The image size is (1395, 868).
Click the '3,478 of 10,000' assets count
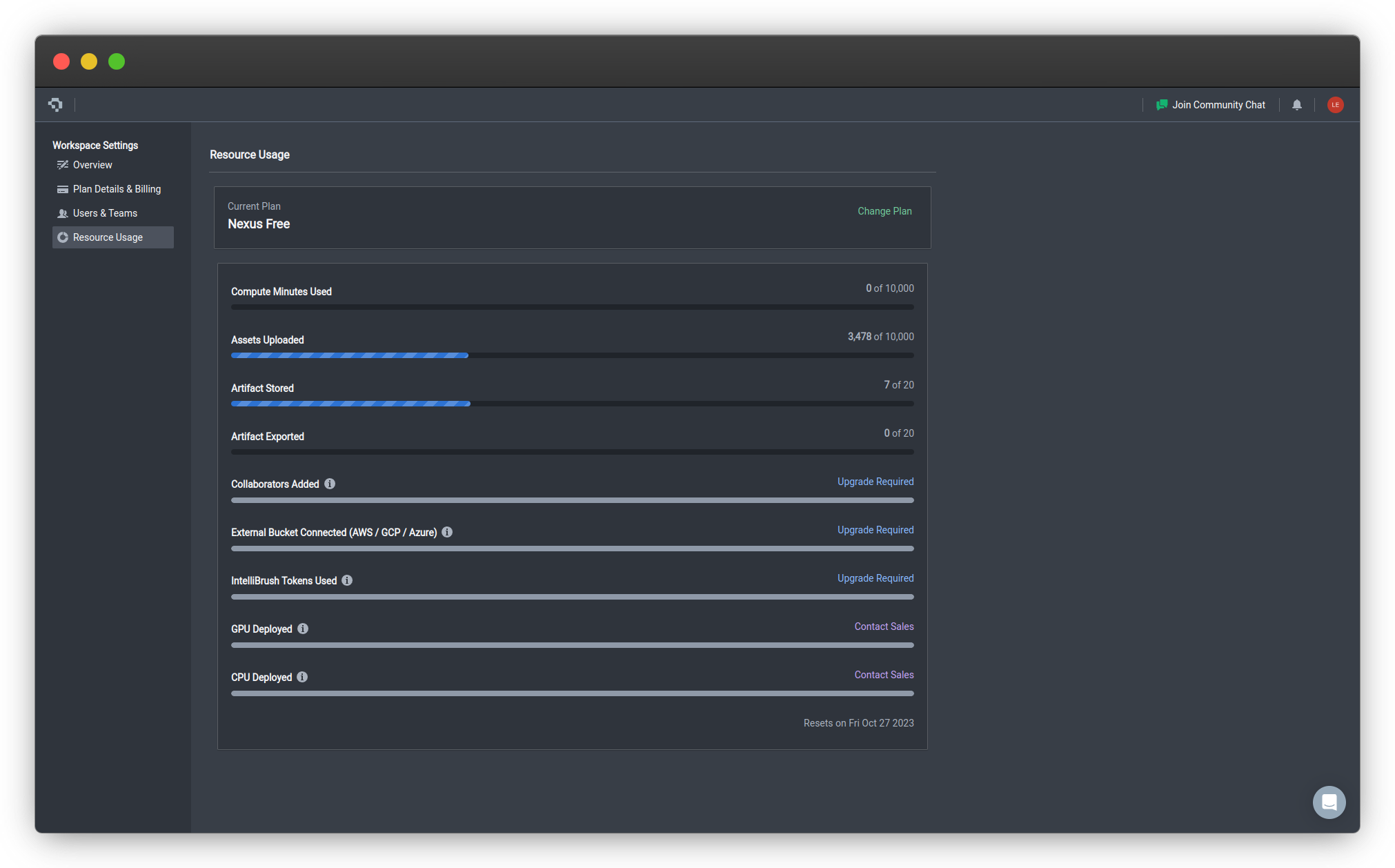[880, 337]
